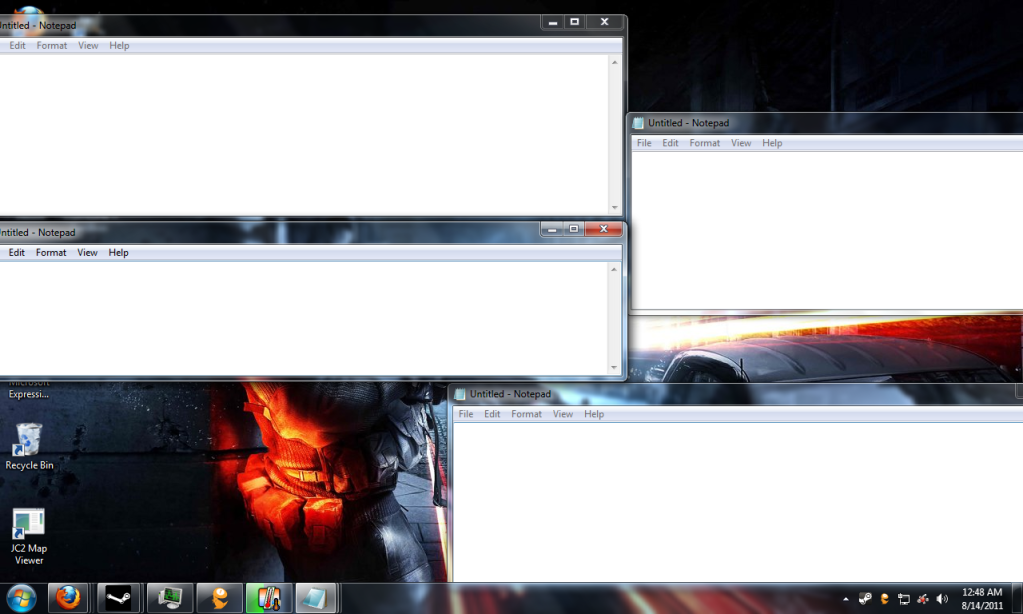Click the lowest window's Untitled - Notepad title
Image resolution: width=1023 pixels, height=614 pixels.
coord(510,394)
